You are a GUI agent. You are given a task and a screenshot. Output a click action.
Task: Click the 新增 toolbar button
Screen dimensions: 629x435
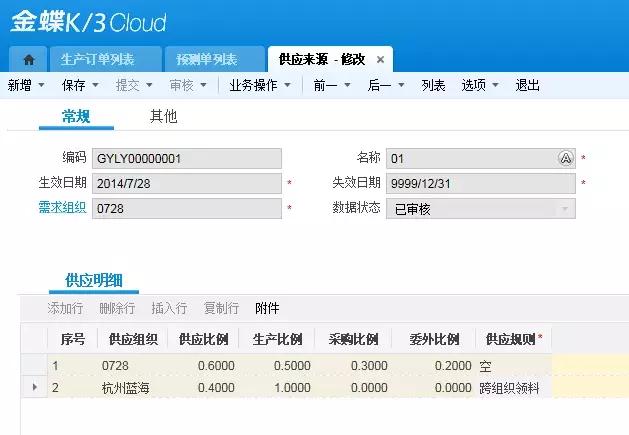pyautogui.click(x=19, y=85)
